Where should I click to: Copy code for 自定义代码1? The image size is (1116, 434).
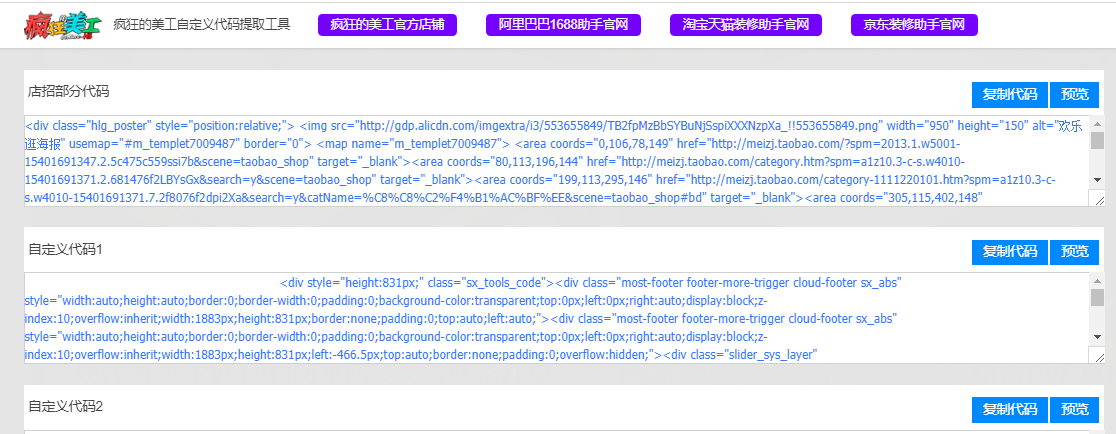tap(1009, 252)
